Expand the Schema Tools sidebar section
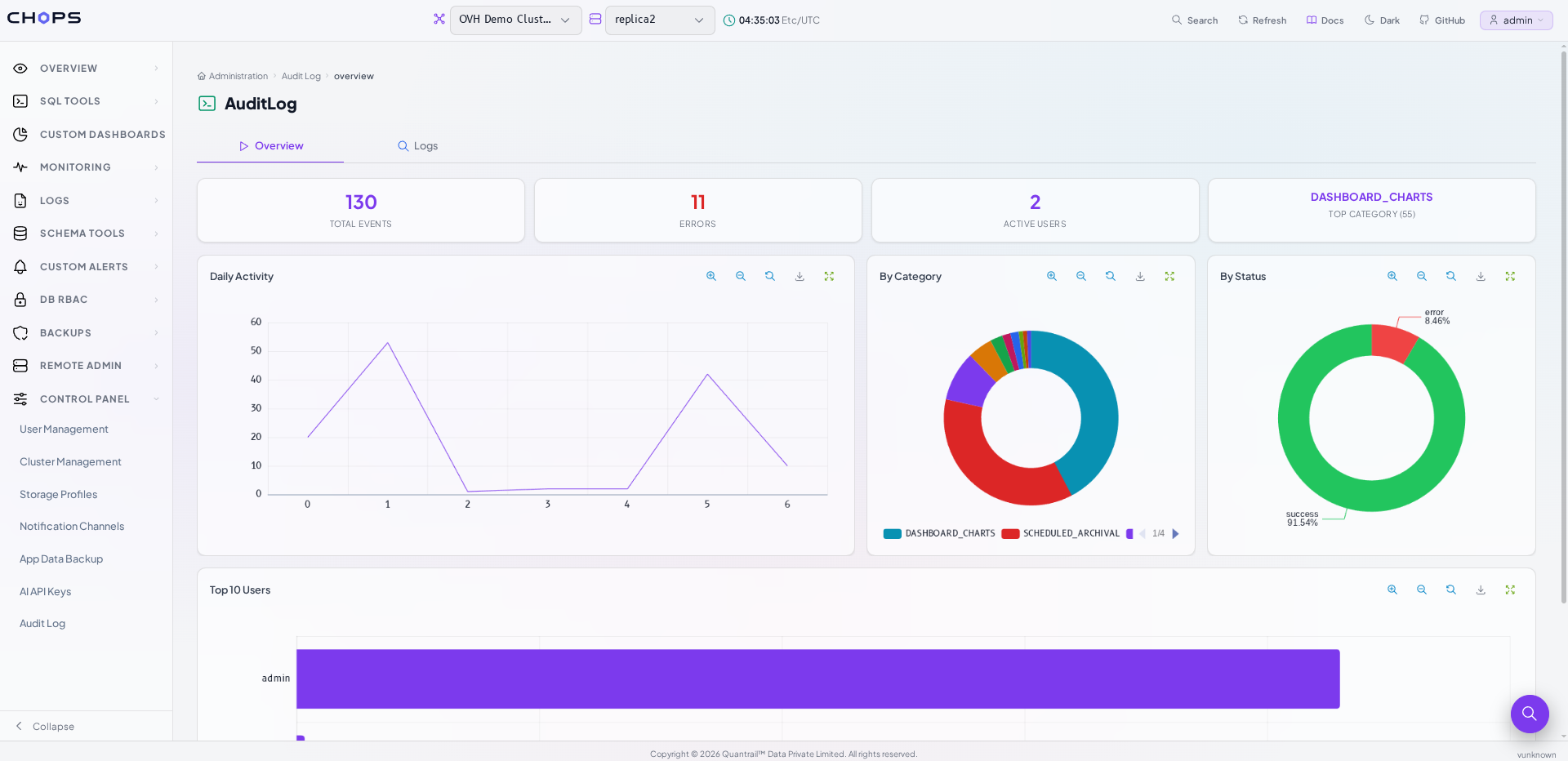Viewport: 1568px width, 761px height. pyautogui.click(x=87, y=234)
